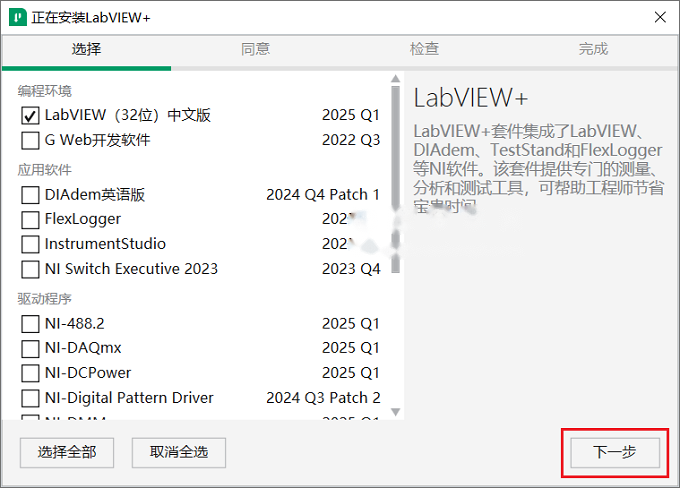The image size is (680, 488).
Task: Click the product list scrollbar thumb
Action: pyautogui.click(x=395, y=179)
